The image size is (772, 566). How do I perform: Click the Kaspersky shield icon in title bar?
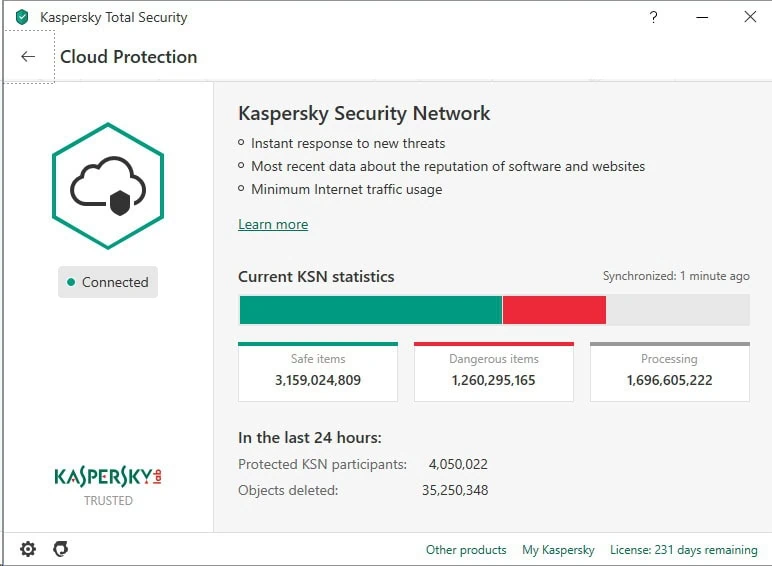pyautogui.click(x=22, y=17)
